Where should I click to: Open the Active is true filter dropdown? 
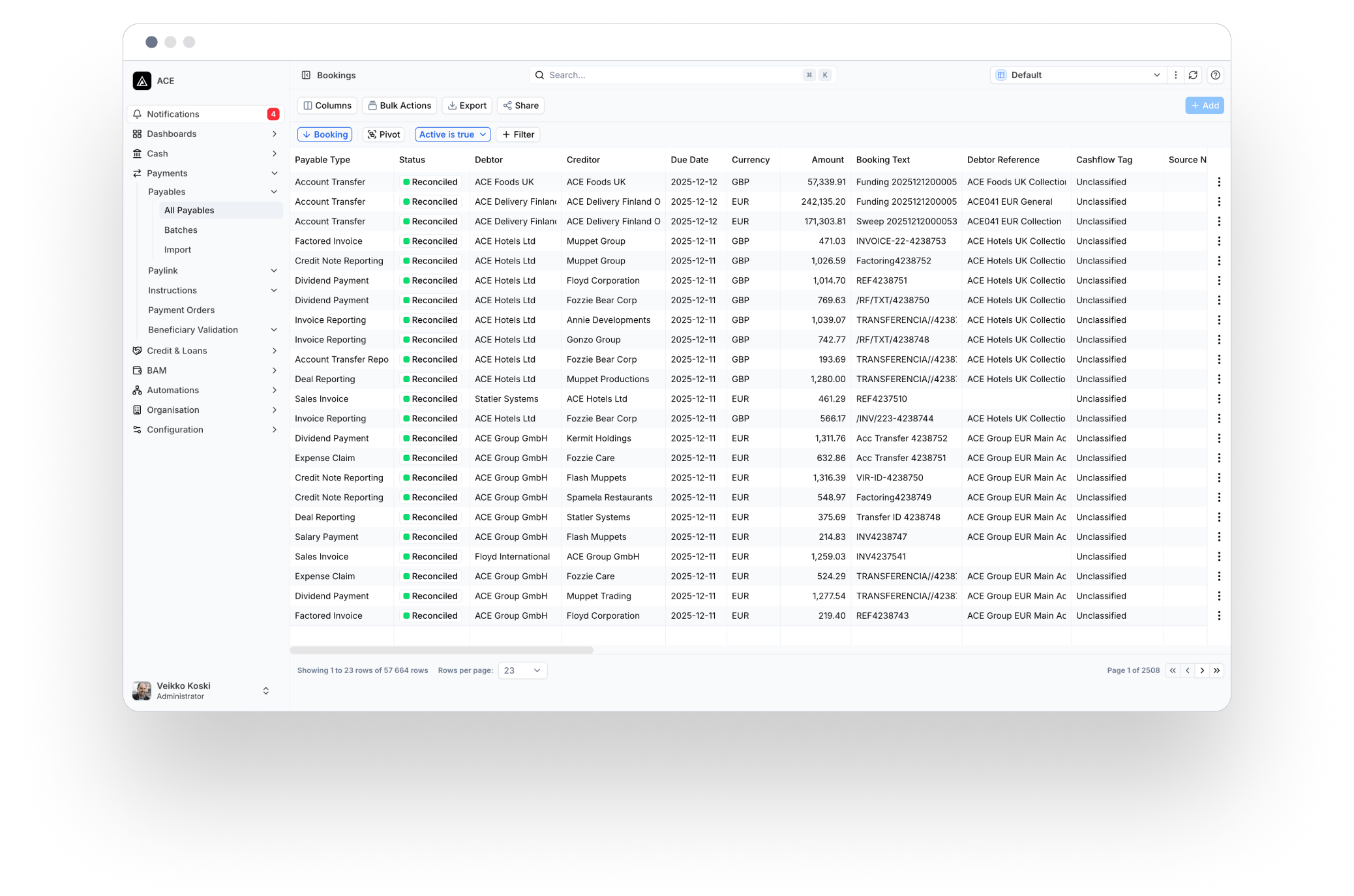coord(453,134)
